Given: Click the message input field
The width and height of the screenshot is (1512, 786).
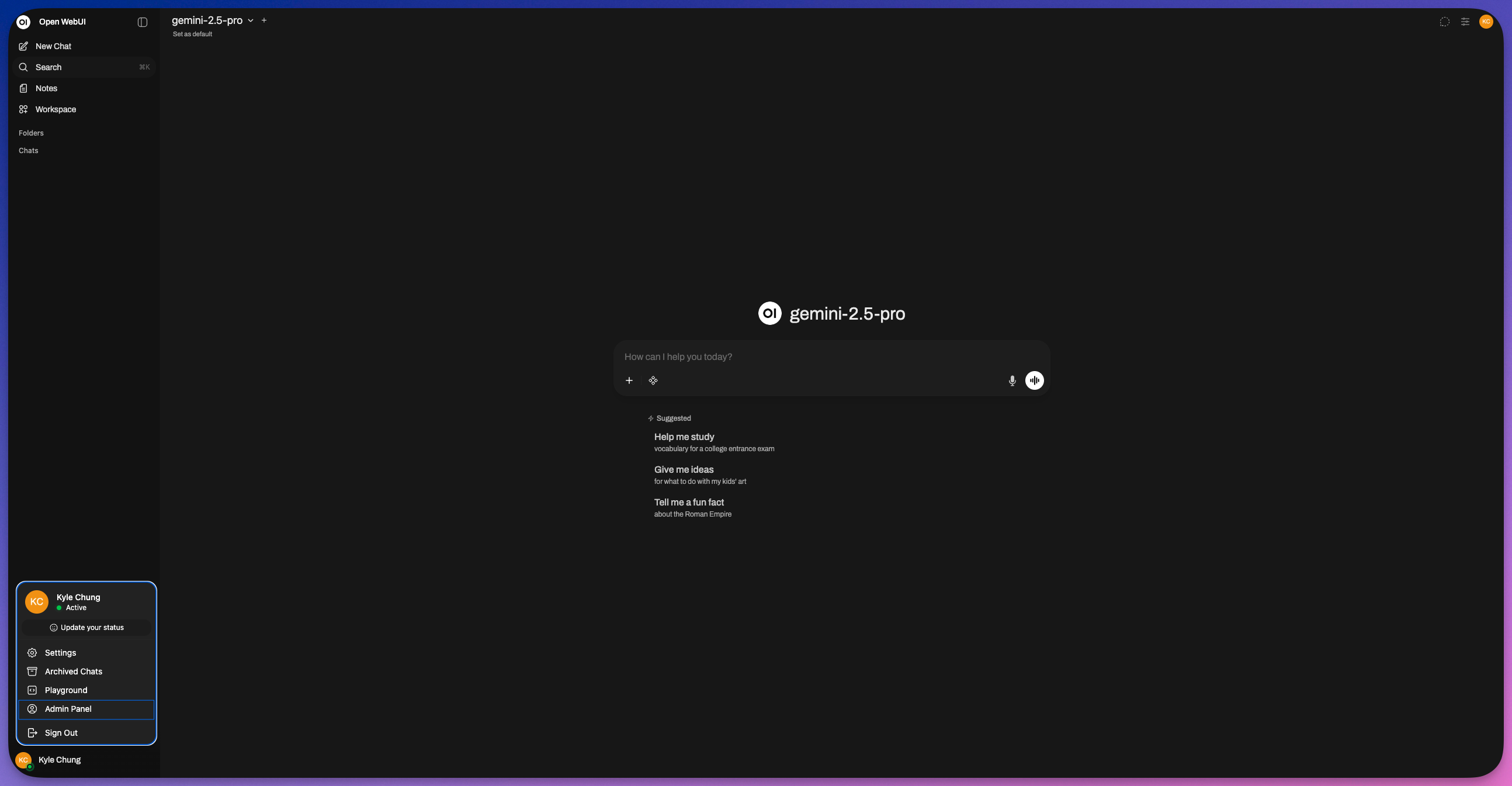Looking at the screenshot, I should point(810,357).
